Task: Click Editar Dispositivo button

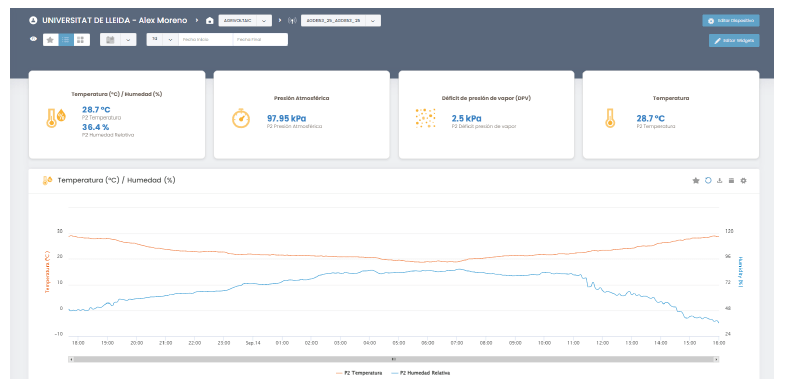Action: [x=730, y=21]
